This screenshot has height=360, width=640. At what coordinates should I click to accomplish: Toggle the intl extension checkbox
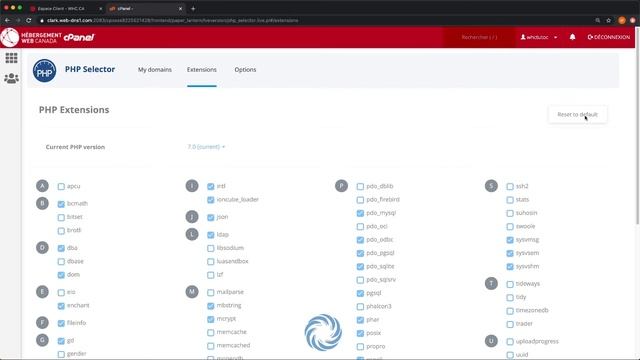211,187
